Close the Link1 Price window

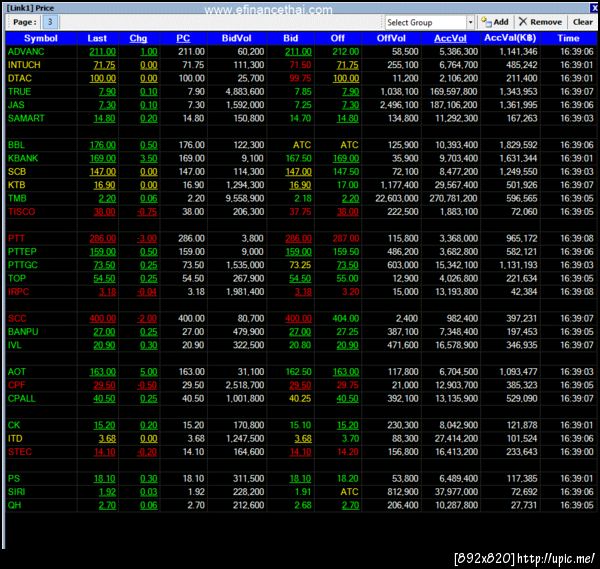click(x=594, y=8)
